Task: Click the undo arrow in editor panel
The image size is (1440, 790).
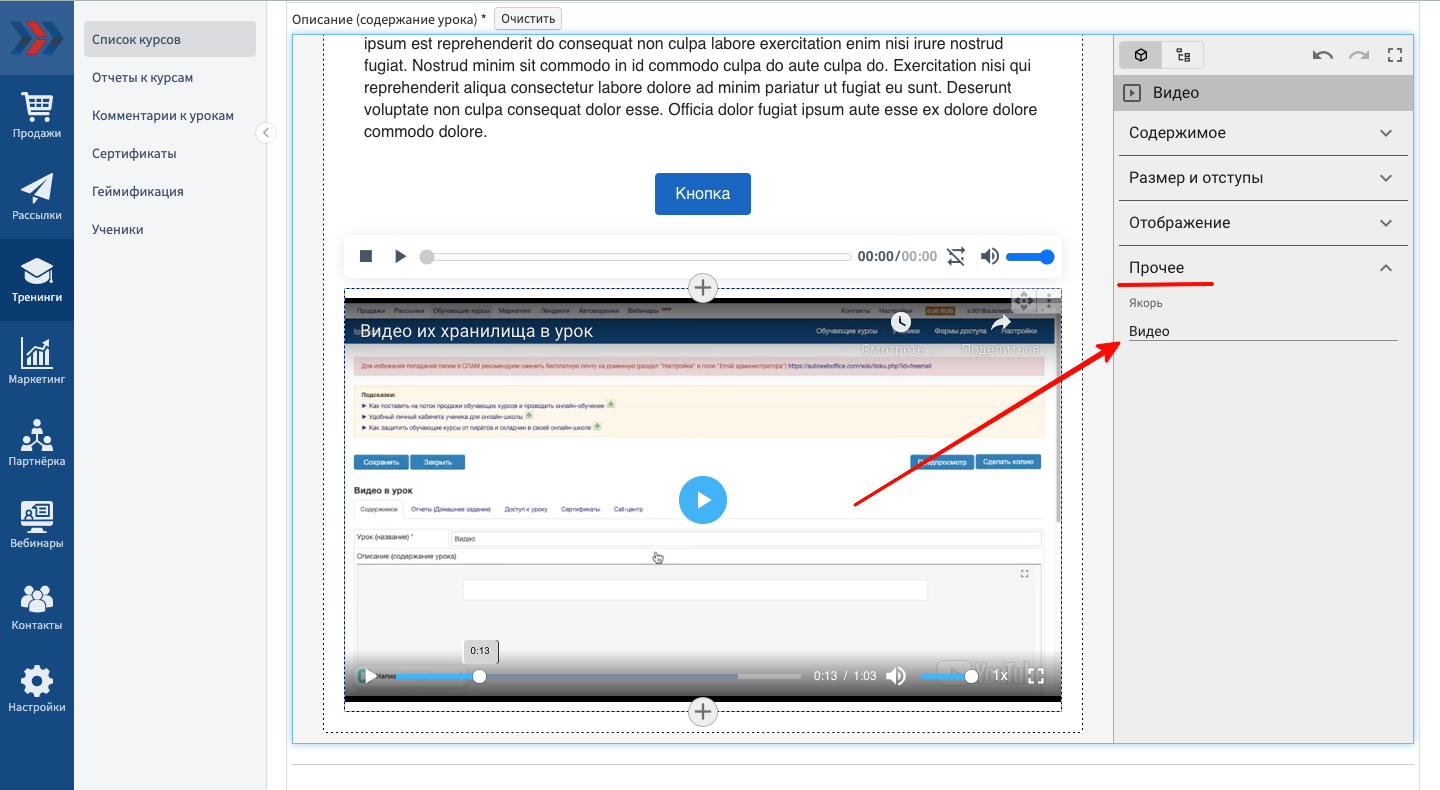Action: (1323, 55)
